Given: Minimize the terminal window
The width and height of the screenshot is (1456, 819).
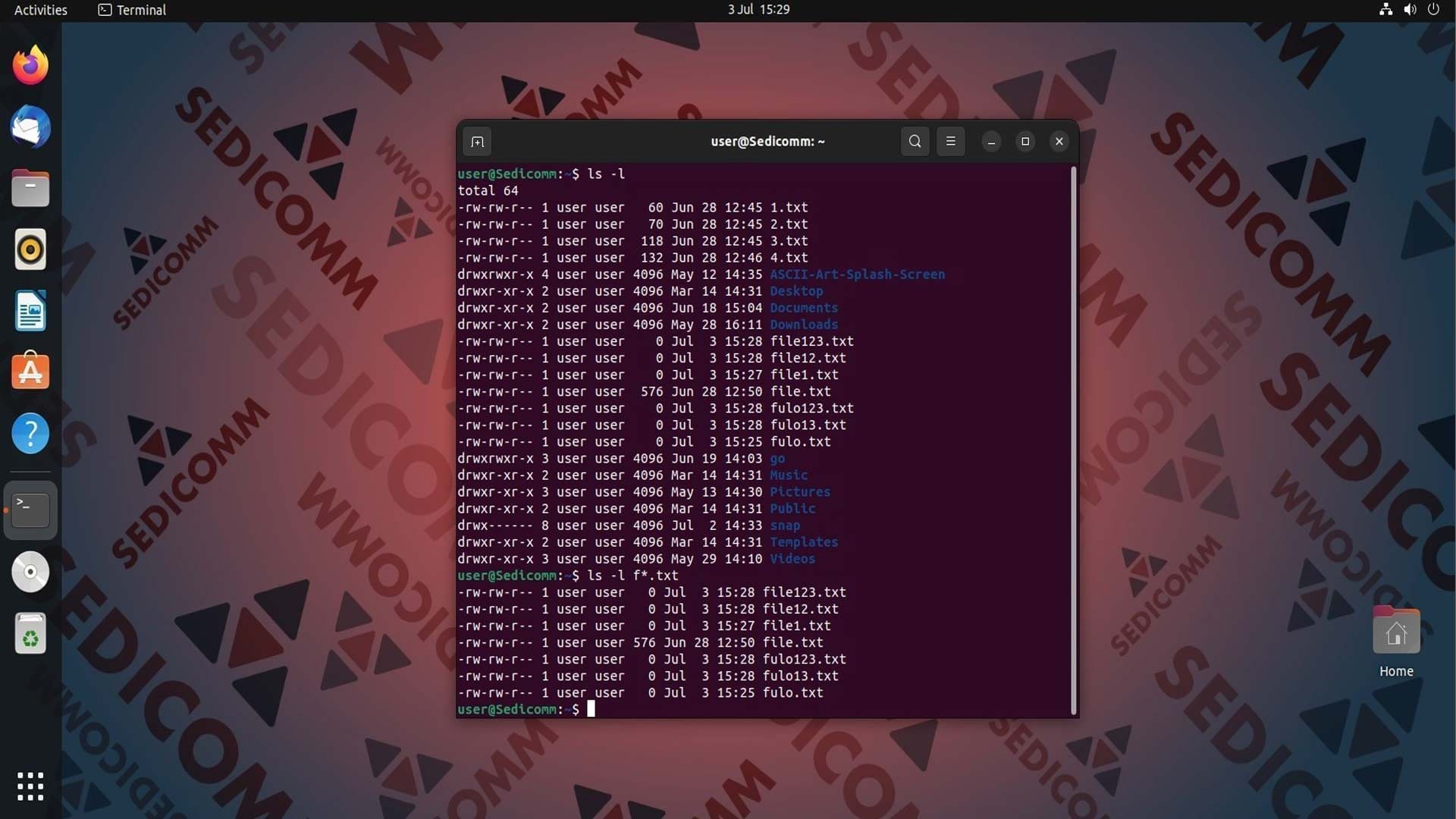Looking at the screenshot, I should tap(991, 142).
